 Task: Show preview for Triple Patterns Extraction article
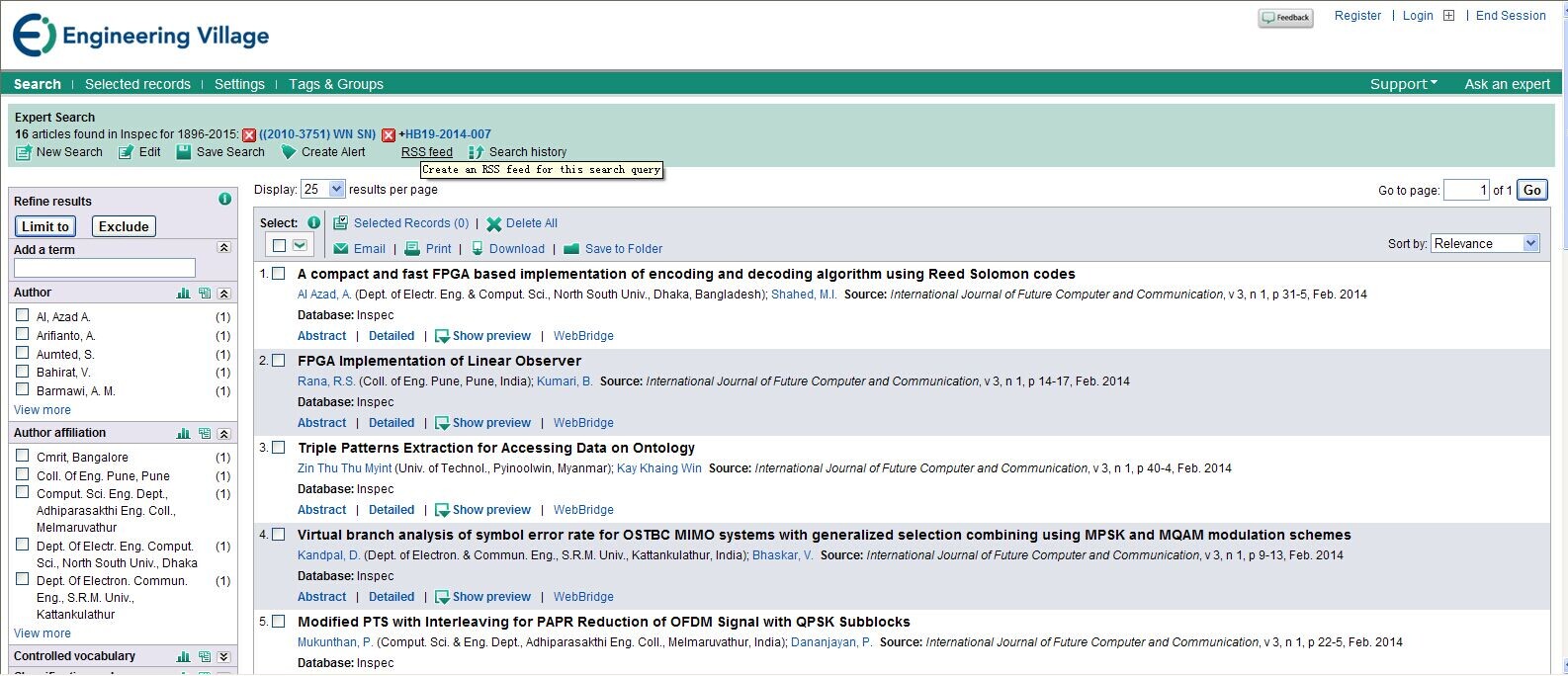(482, 510)
